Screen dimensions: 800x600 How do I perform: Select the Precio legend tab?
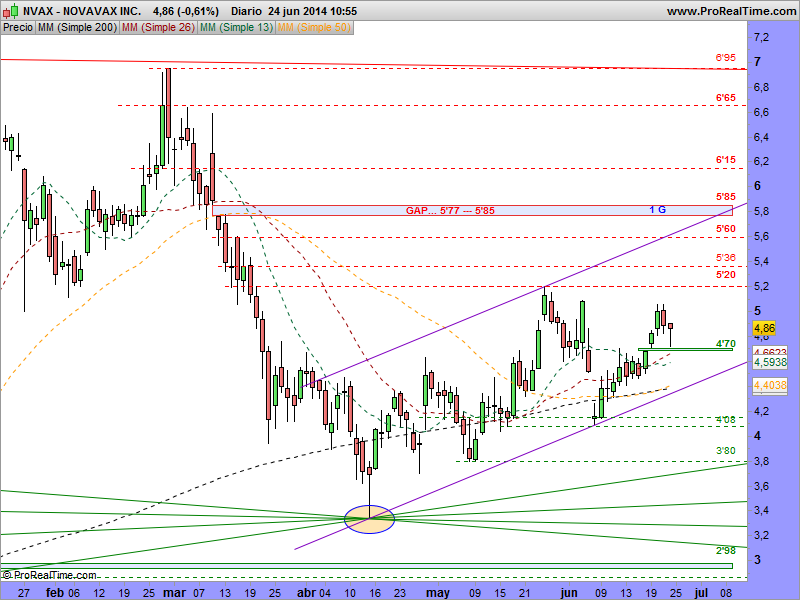[x=18, y=28]
